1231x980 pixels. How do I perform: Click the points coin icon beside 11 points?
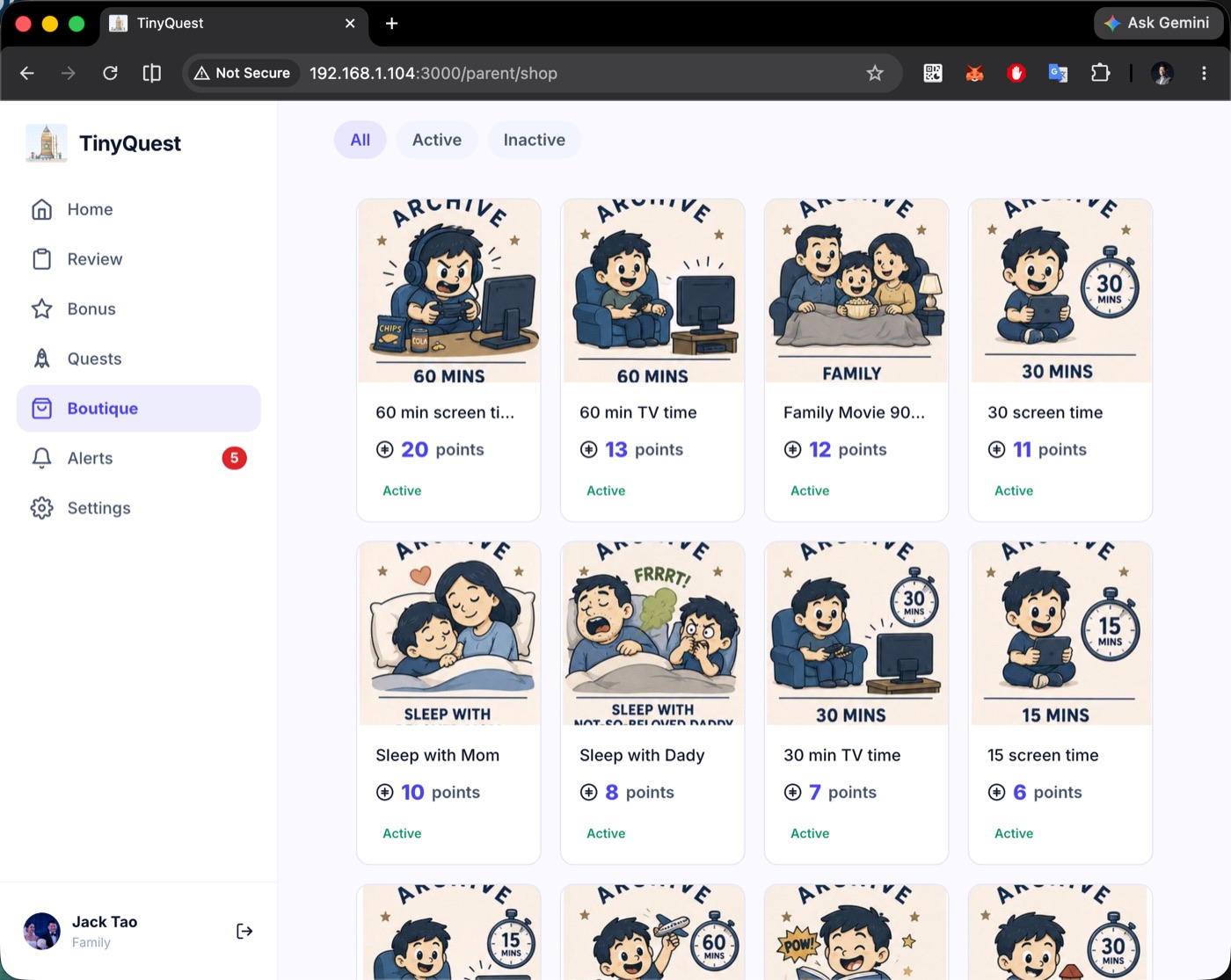point(996,450)
